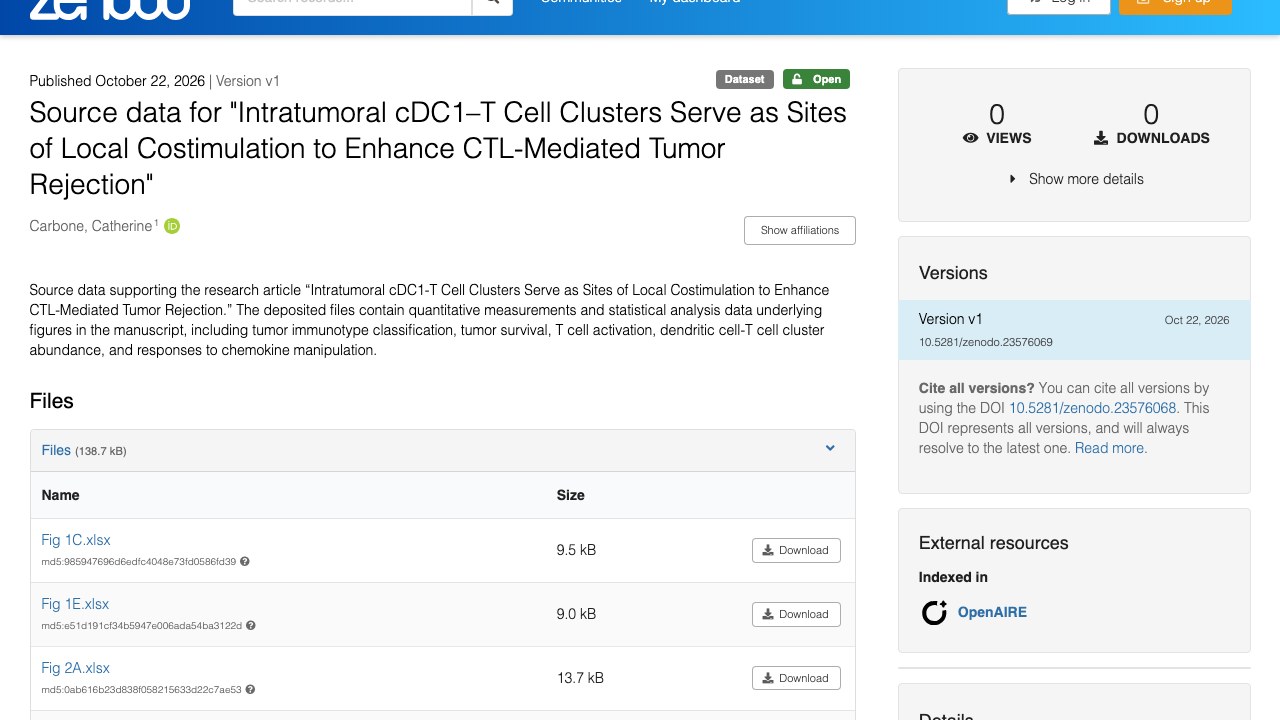
Task: Open Catherine Carbone's ORCID profile icon
Action: pos(172,226)
